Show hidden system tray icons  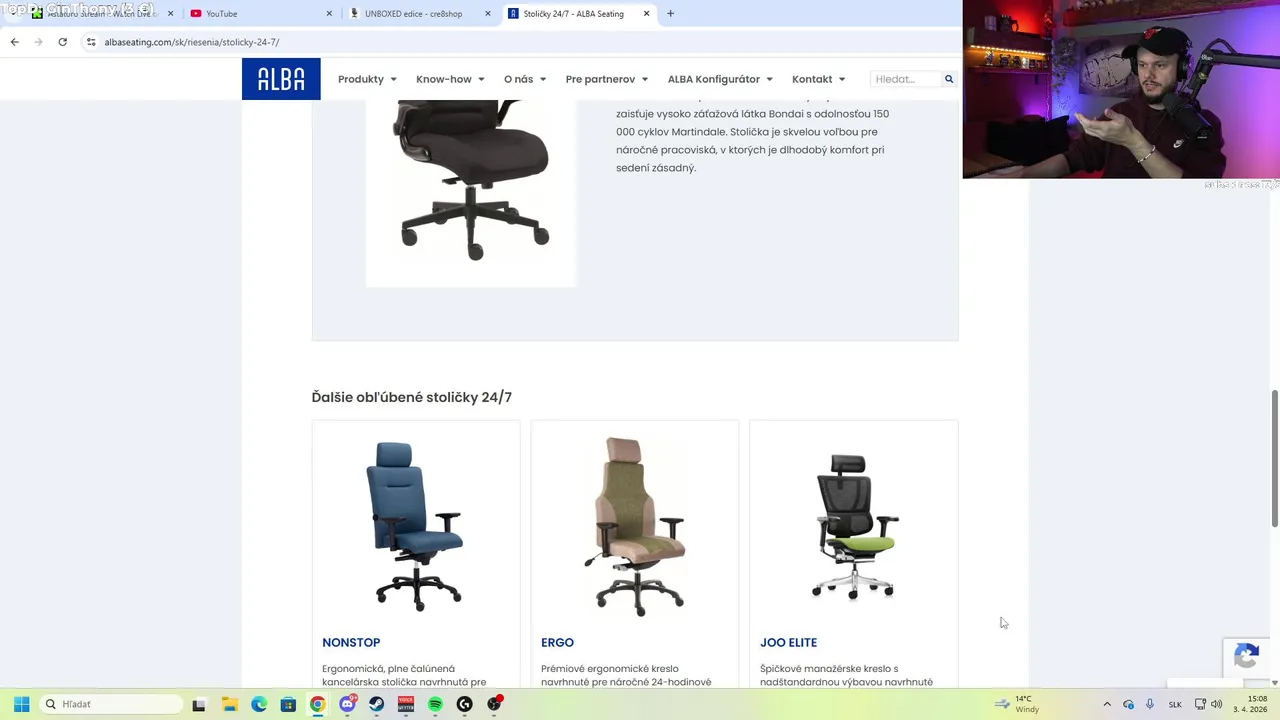[x=1107, y=704]
